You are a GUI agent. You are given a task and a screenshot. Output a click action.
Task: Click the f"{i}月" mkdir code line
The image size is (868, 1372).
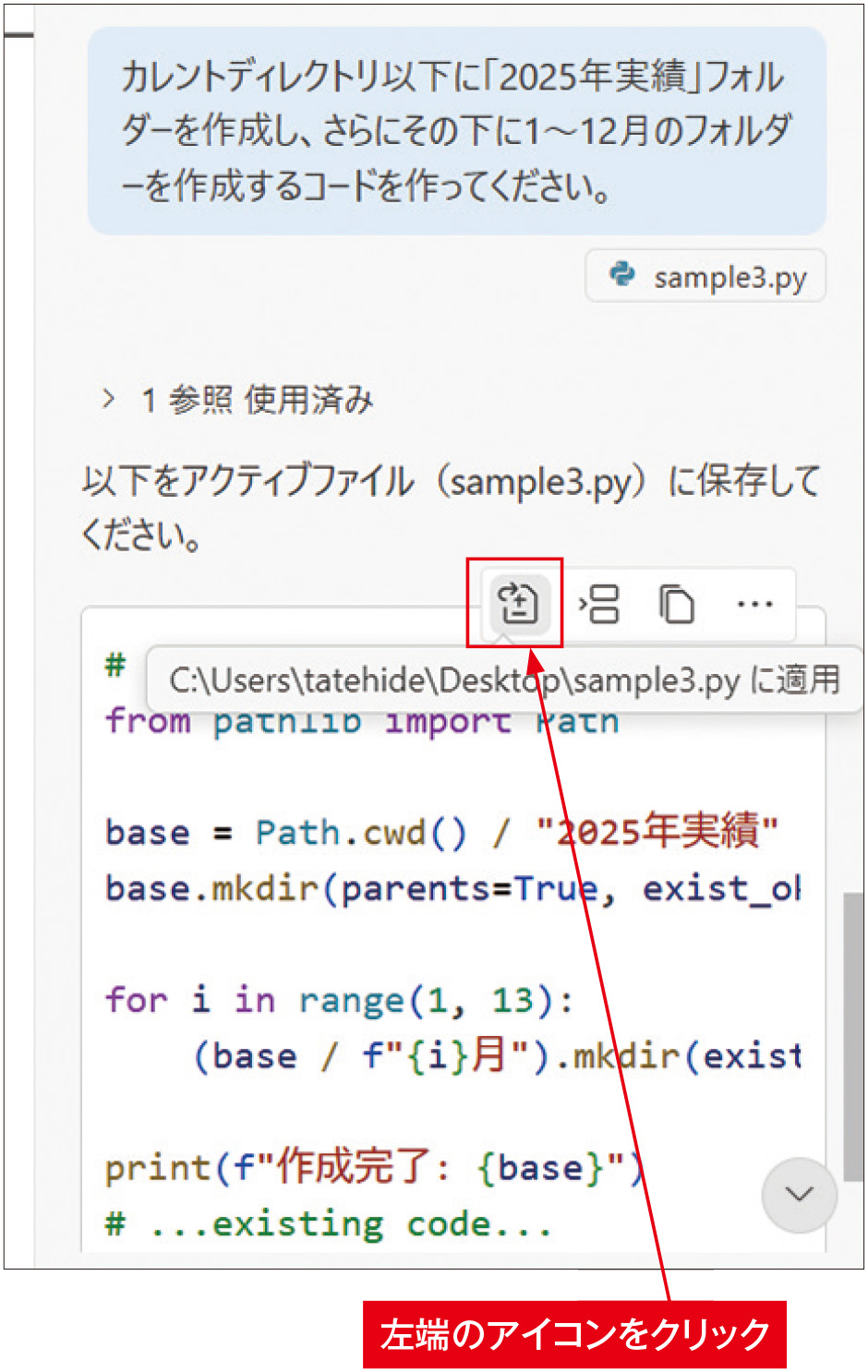coord(497,1055)
